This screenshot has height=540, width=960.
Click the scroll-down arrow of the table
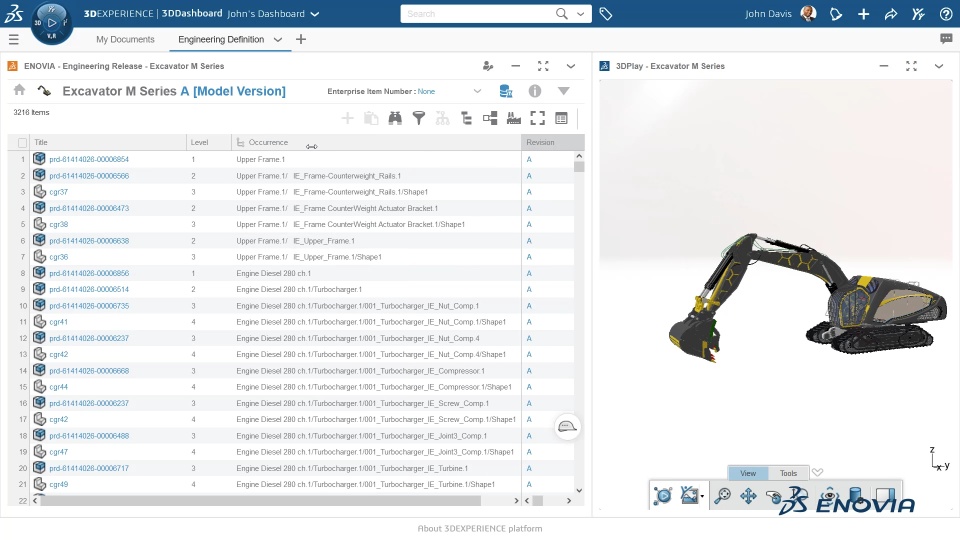point(579,490)
